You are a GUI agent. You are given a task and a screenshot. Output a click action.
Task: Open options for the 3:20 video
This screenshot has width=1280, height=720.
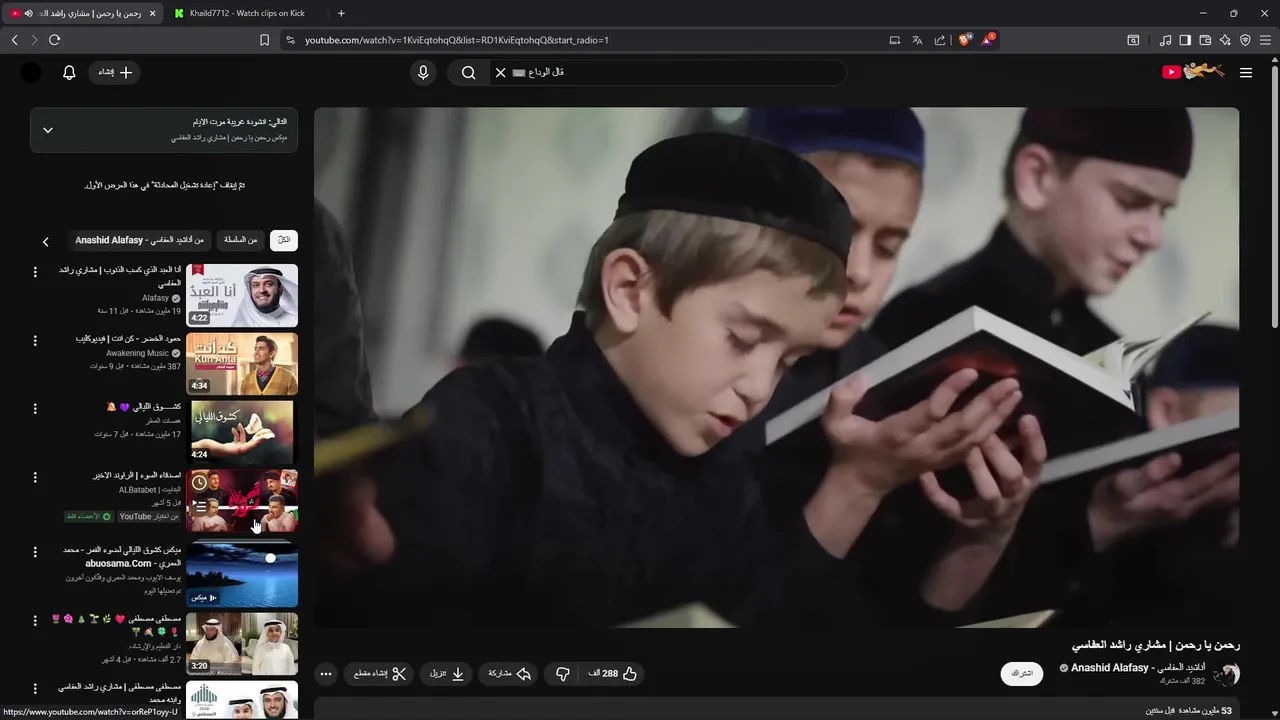[x=35, y=620]
